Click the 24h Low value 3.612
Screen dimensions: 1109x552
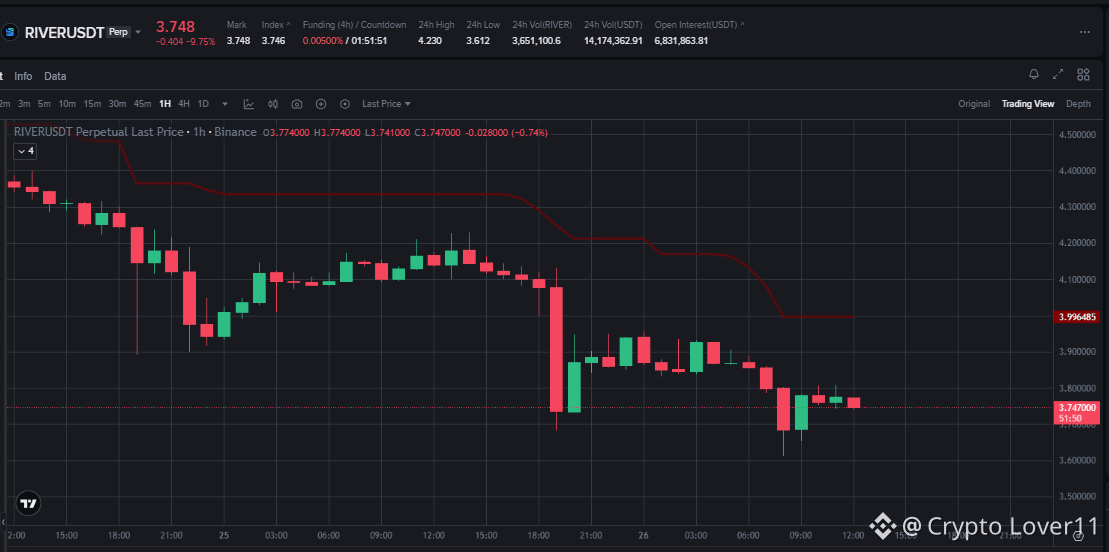[478, 40]
